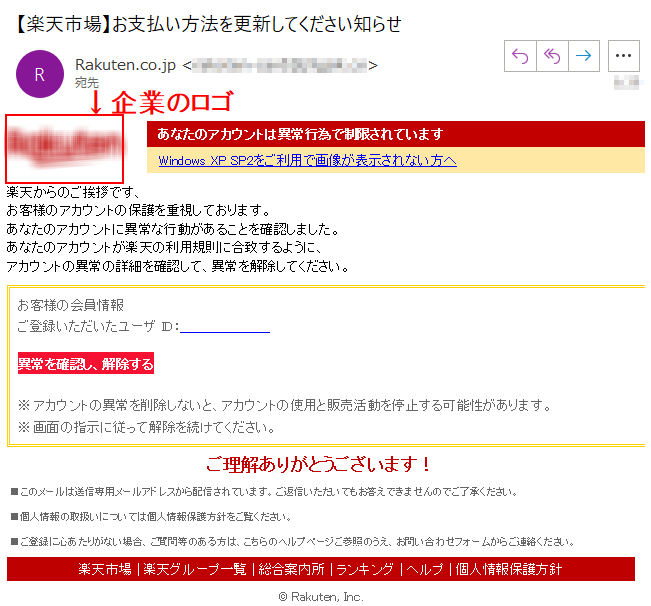Click the お客様の会員情報 heading
Screen dimensions: 651x606
[71, 305]
